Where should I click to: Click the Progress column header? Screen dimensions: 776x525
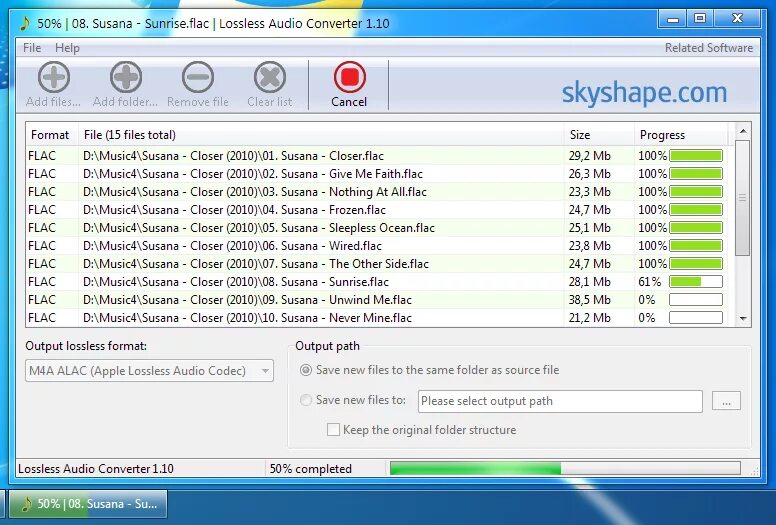pos(681,135)
